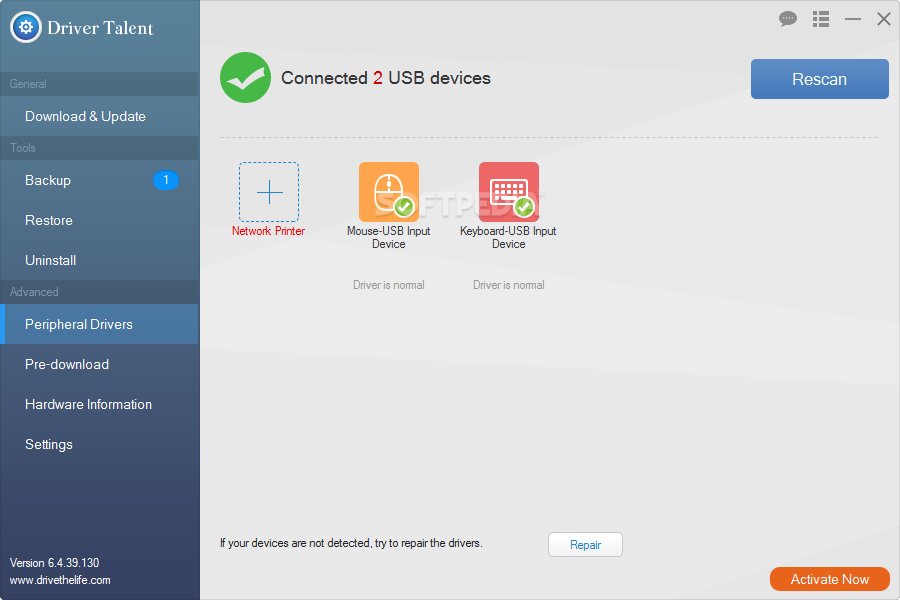Open the Pre-download section

[100, 365]
